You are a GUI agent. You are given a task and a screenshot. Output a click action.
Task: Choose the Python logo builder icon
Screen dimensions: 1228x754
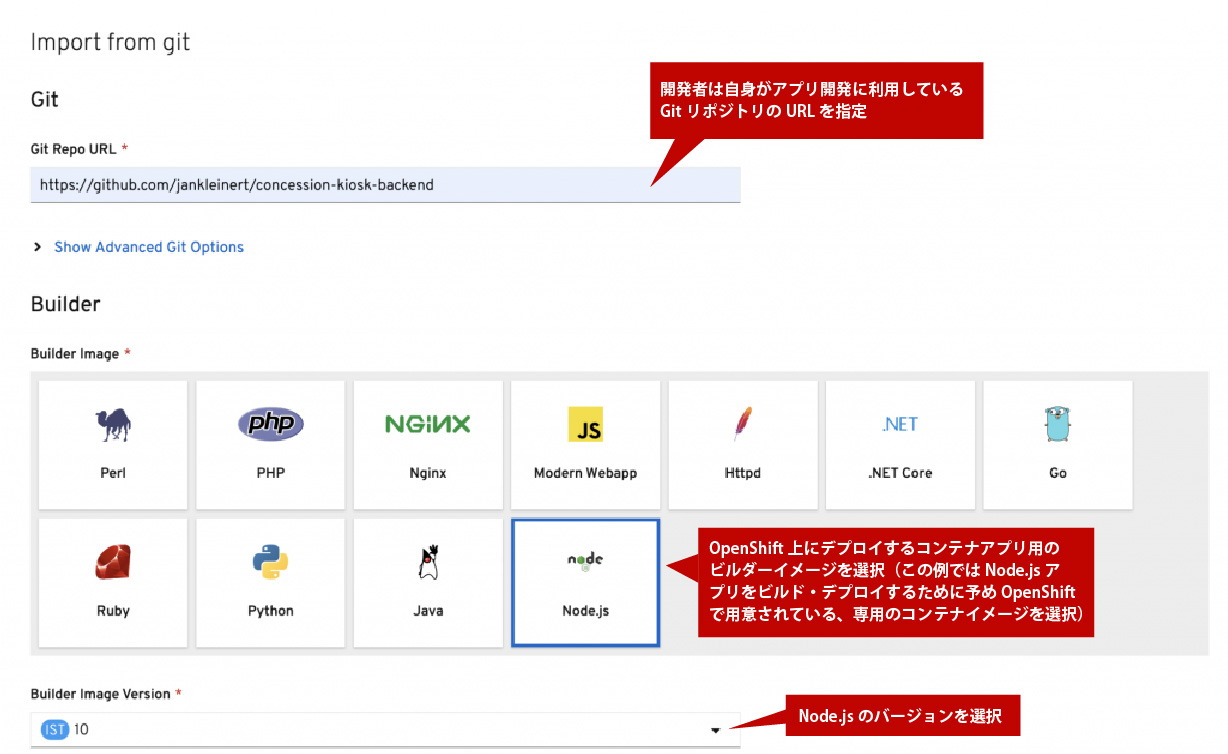pos(270,563)
